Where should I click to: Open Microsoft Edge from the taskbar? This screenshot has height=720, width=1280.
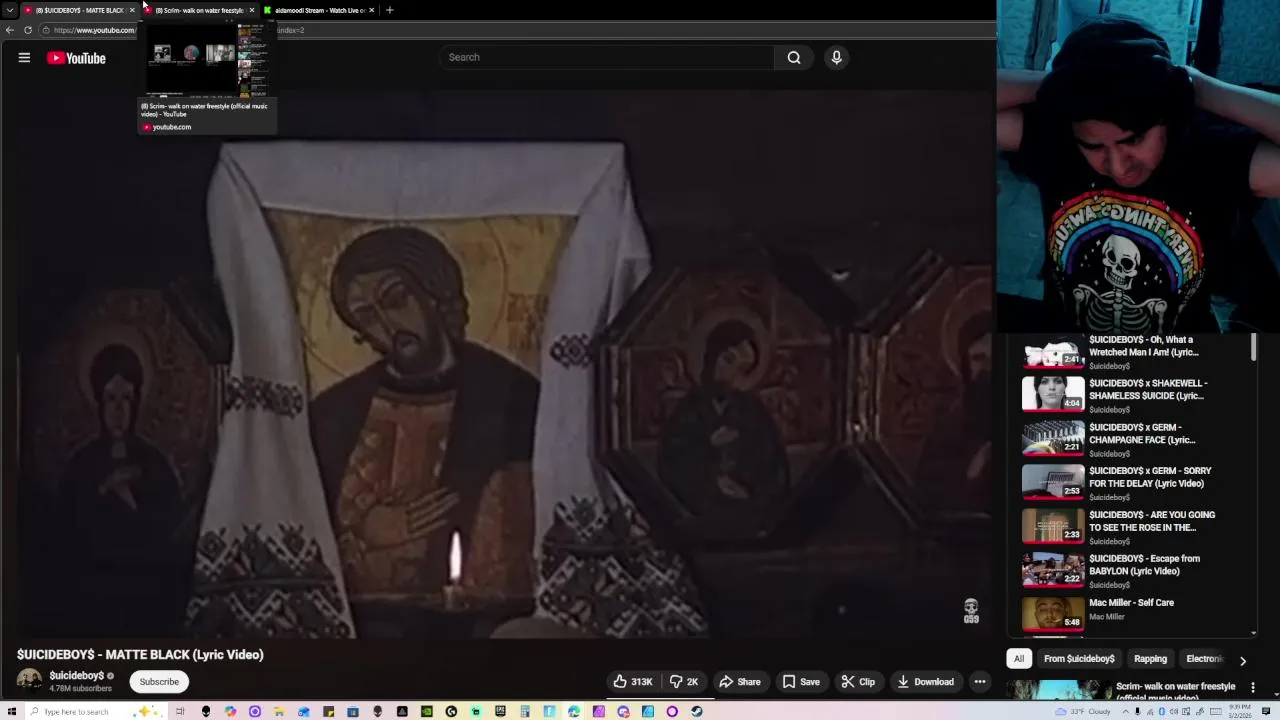tap(574, 711)
